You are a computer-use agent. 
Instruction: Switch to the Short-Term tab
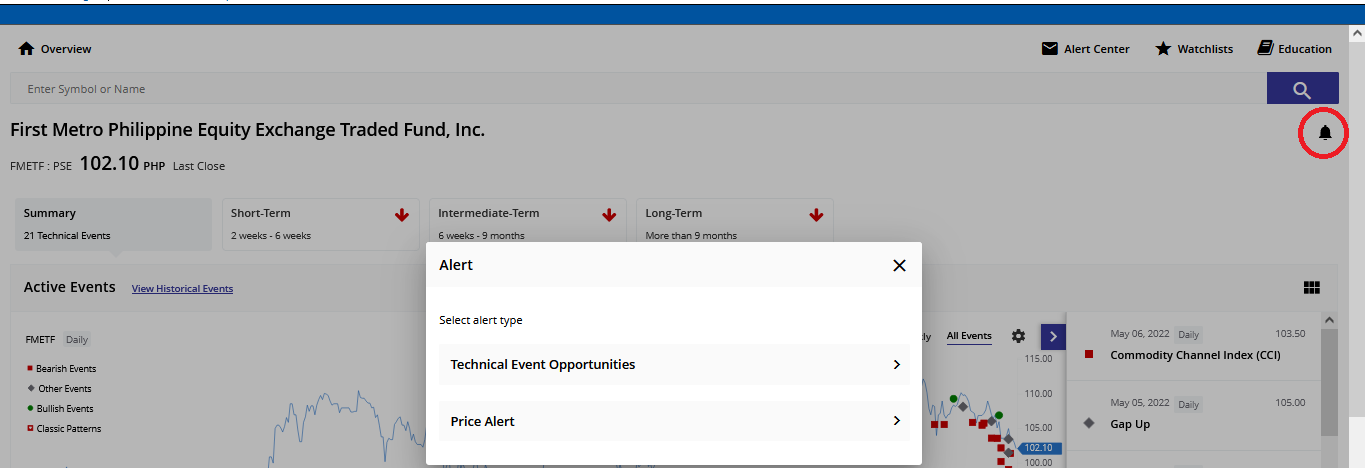(x=320, y=224)
